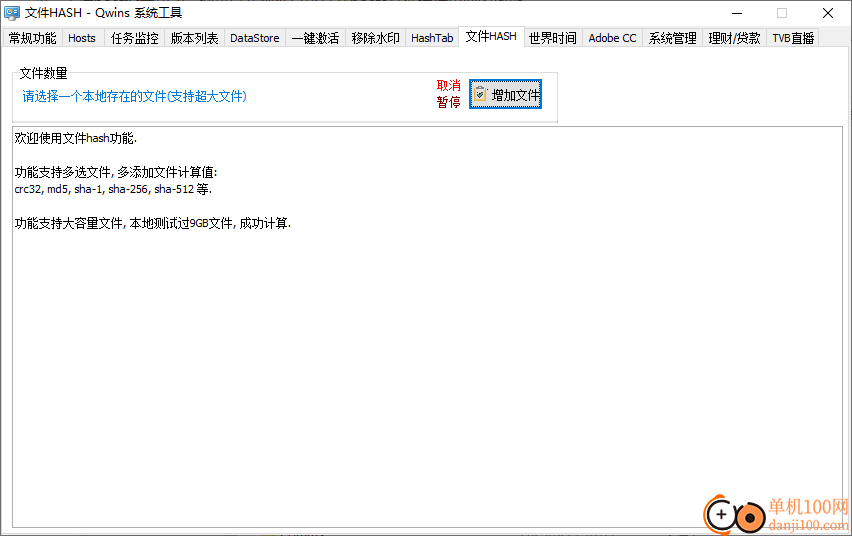Open the 系统管理 tab
The width and height of the screenshot is (852, 536).
[x=672, y=38]
